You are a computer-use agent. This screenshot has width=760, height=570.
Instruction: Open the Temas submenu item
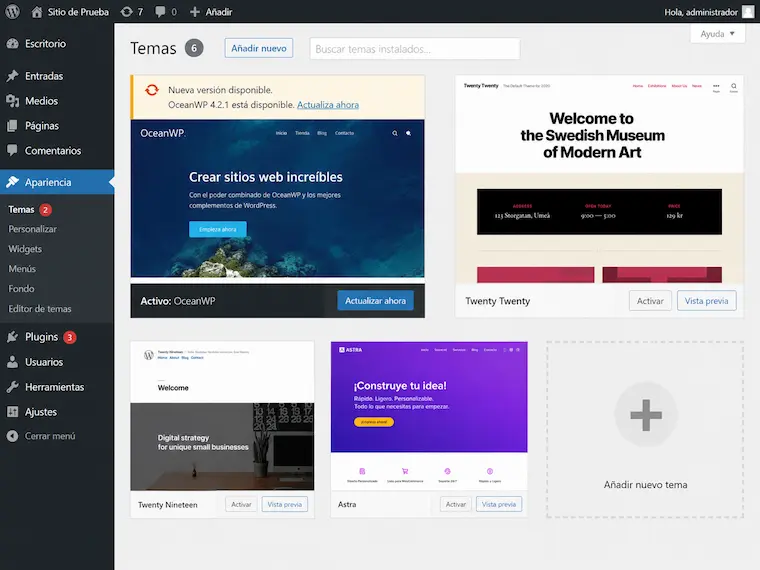21,209
